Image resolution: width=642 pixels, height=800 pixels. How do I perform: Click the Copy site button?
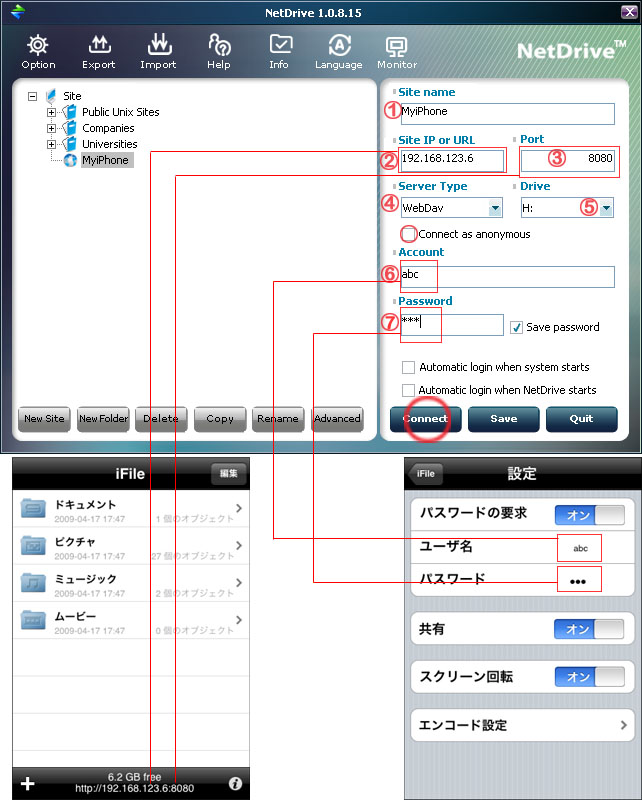click(x=220, y=419)
